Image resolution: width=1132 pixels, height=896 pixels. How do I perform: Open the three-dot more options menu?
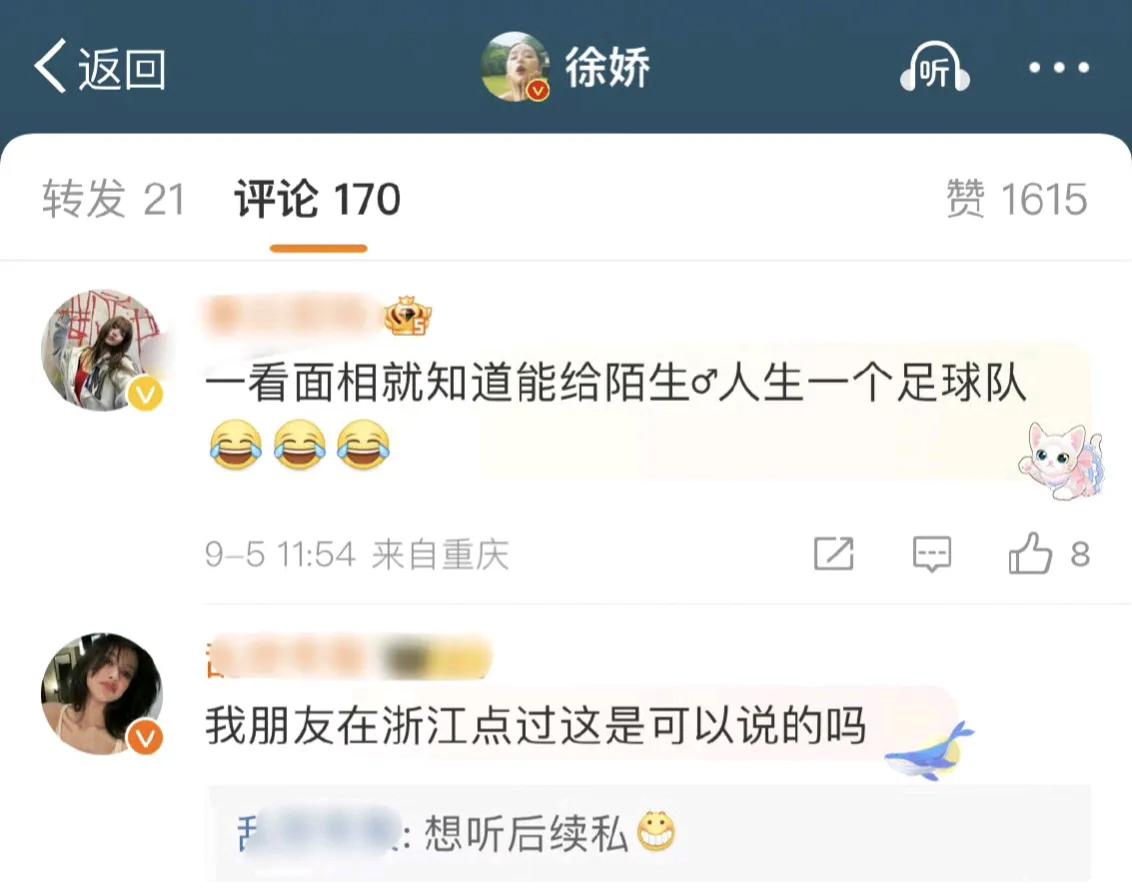coord(1058,68)
